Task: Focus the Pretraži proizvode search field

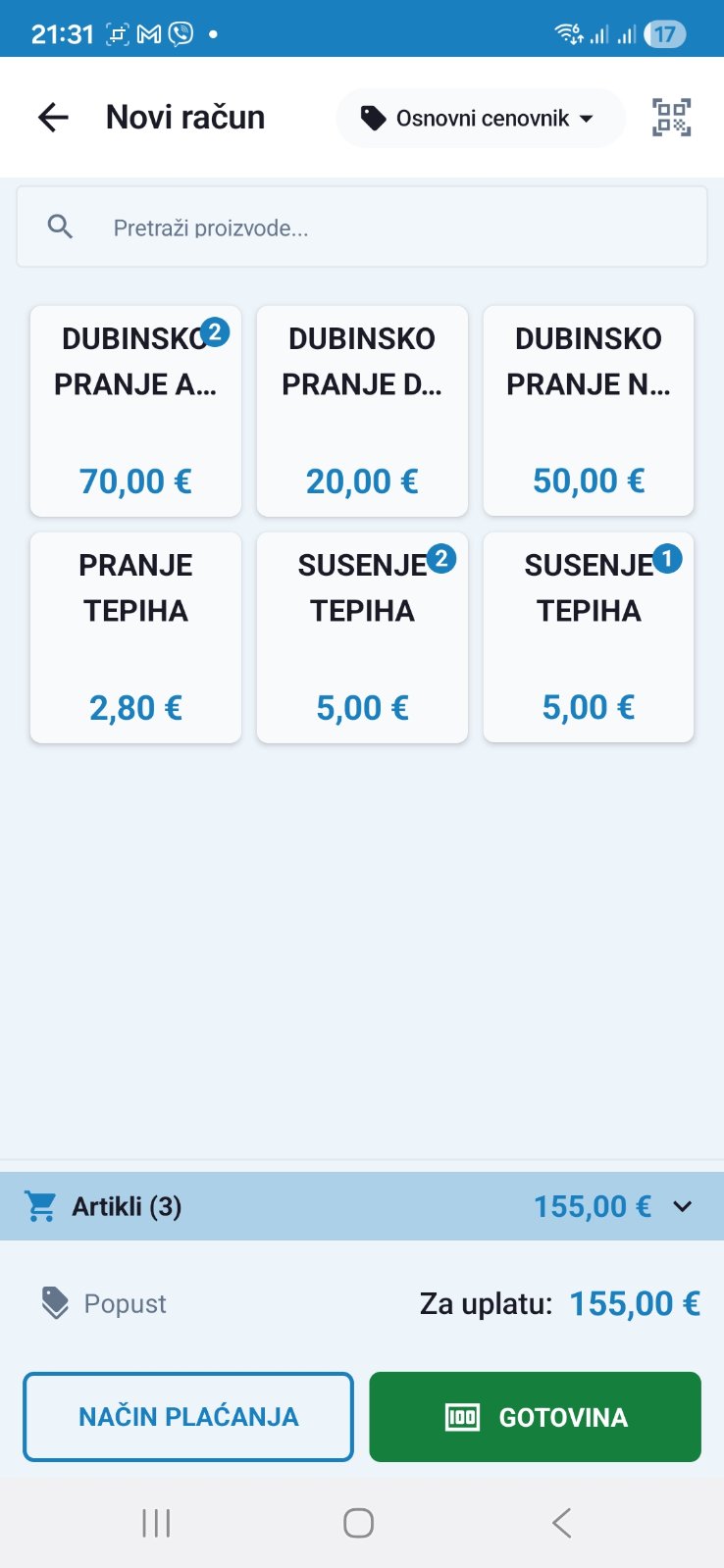Action: click(x=392, y=228)
